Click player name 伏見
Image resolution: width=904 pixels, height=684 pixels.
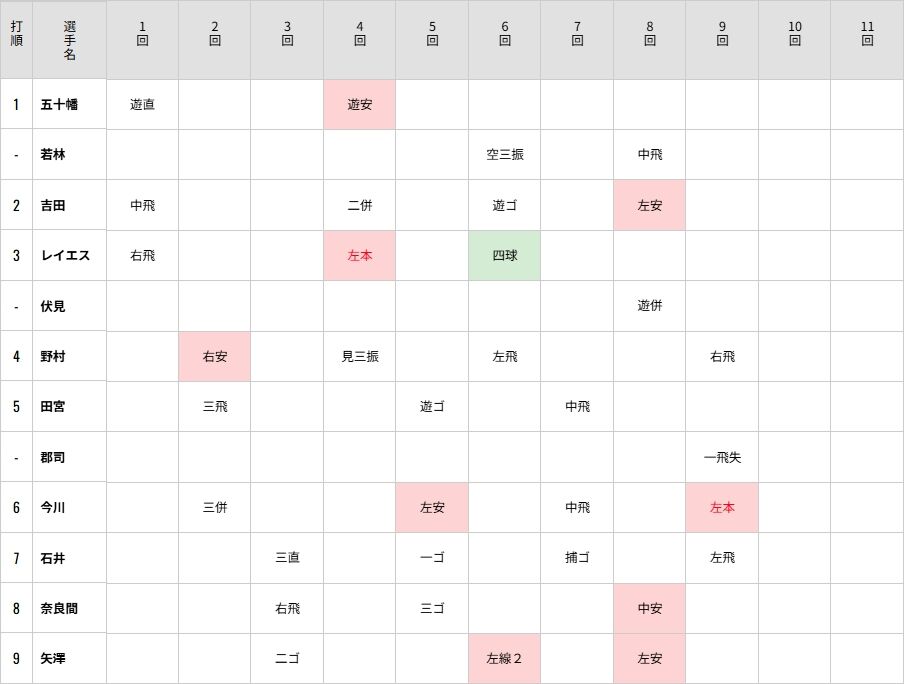52,306
